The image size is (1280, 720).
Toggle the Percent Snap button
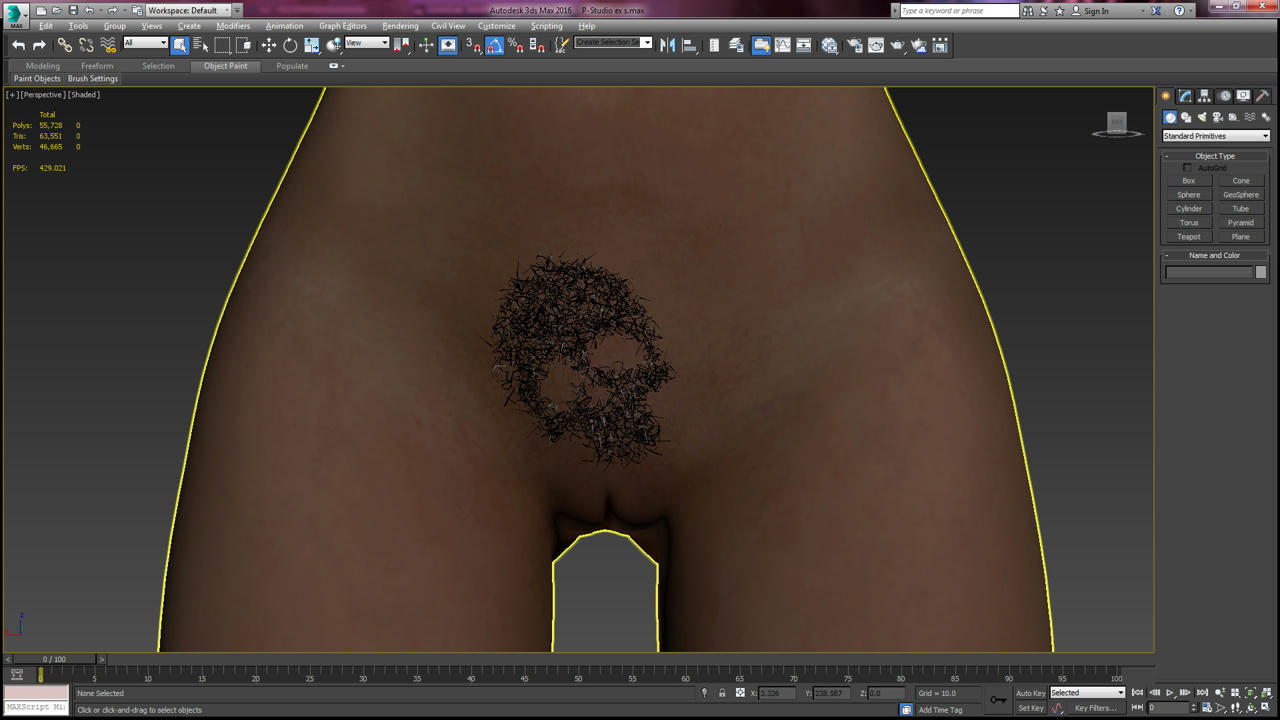click(x=516, y=45)
